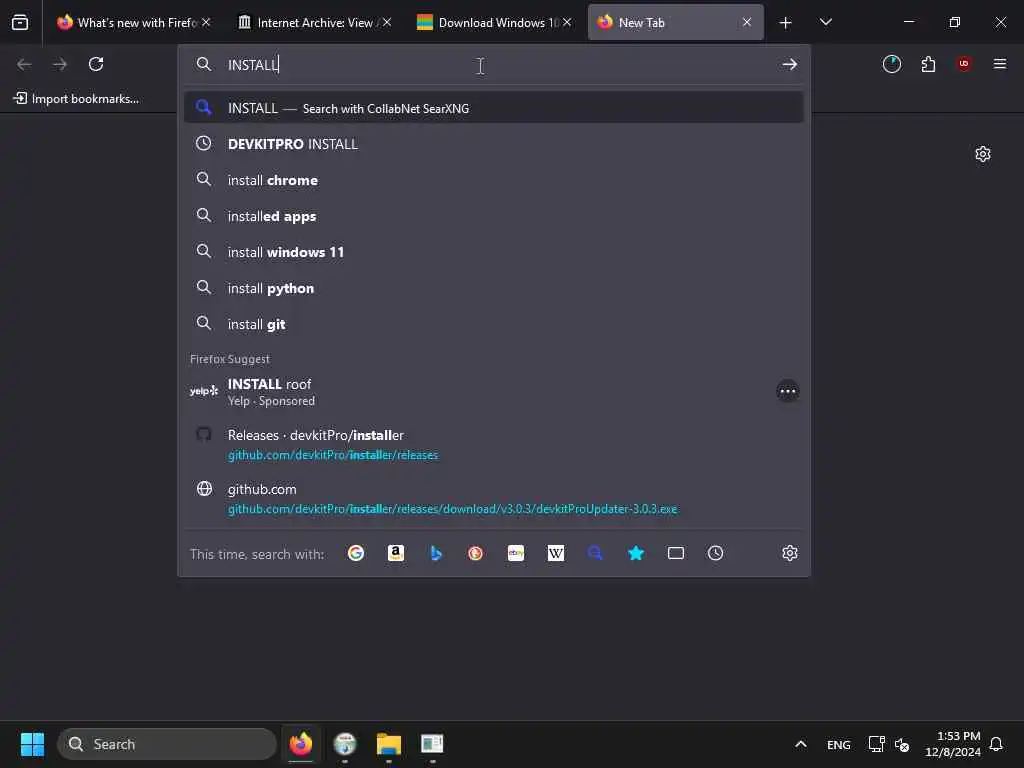Open Releases devkitPro/installer GitHub result

click(x=494, y=444)
